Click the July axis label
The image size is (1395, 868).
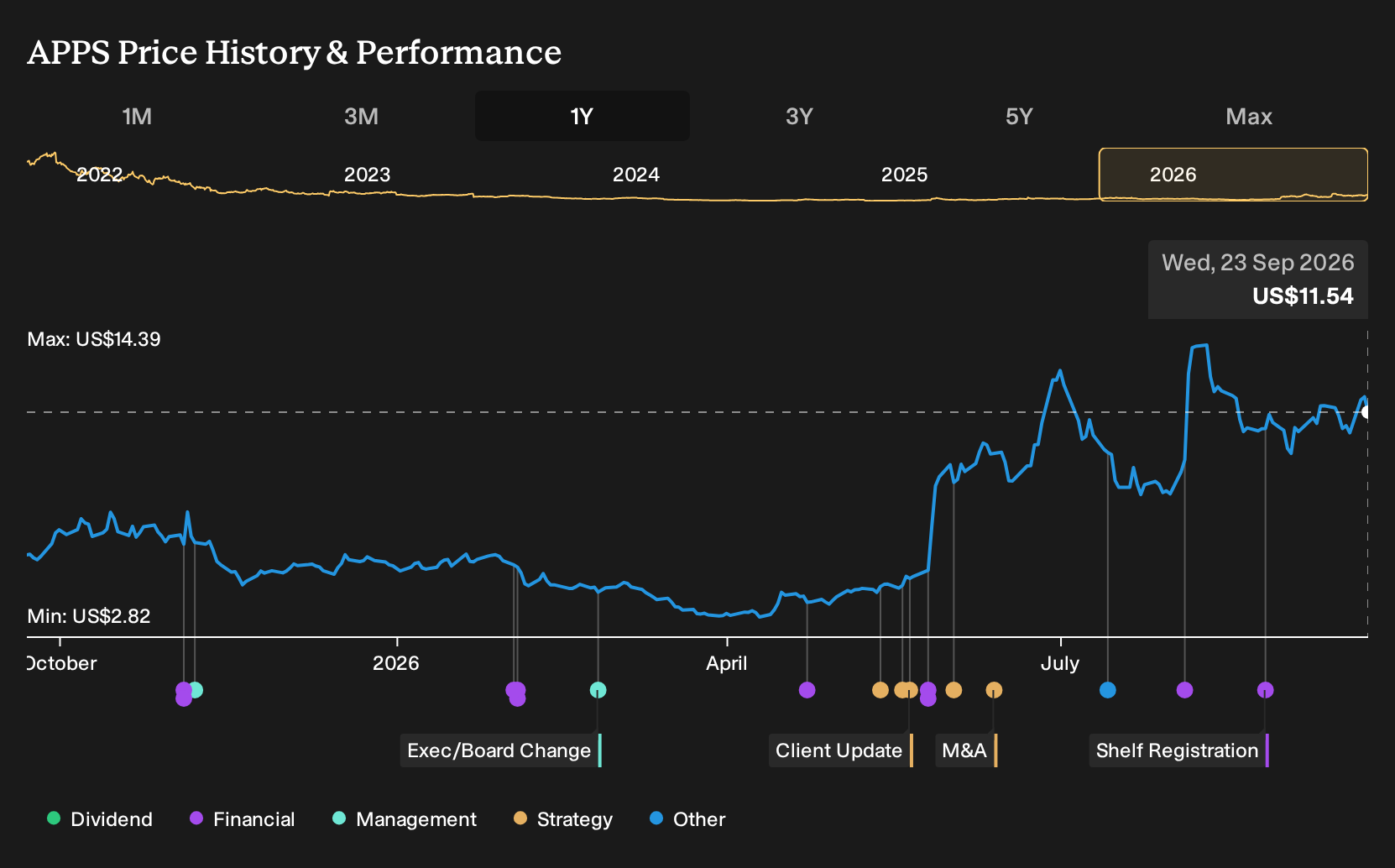1059,663
